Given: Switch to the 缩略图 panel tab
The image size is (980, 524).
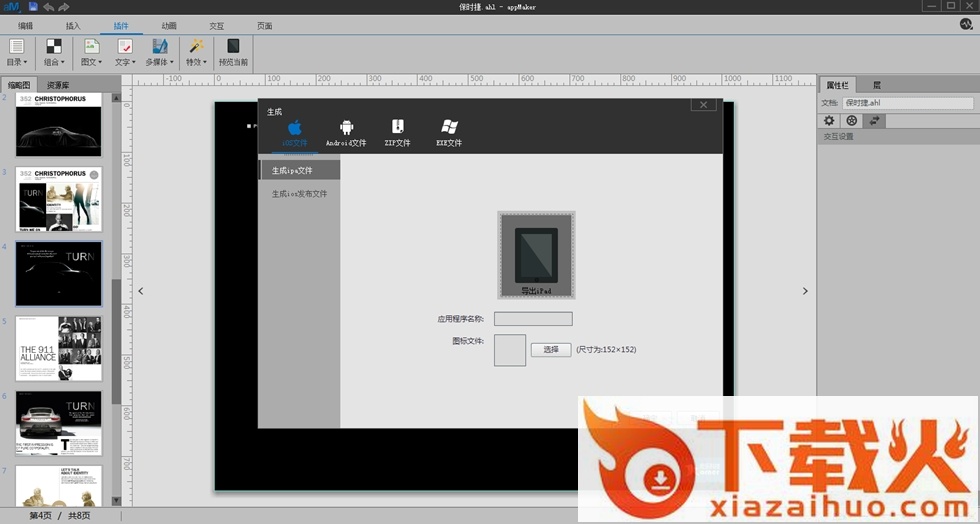Looking at the screenshot, I should tap(19, 85).
